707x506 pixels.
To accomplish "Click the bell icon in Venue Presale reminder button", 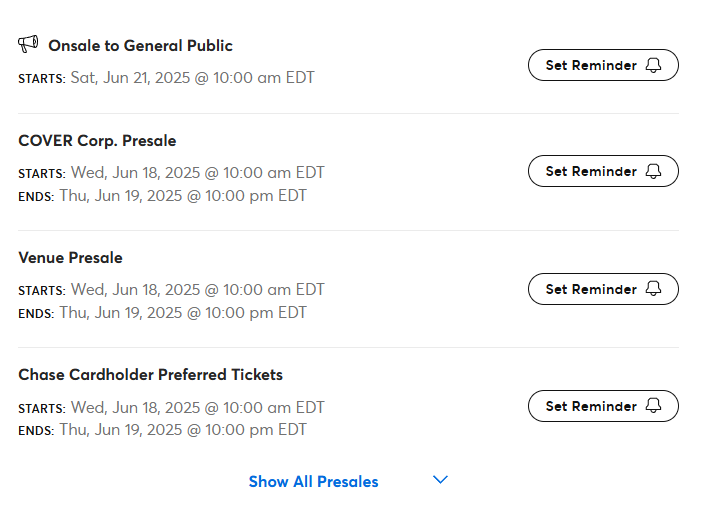I will click(653, 289).
